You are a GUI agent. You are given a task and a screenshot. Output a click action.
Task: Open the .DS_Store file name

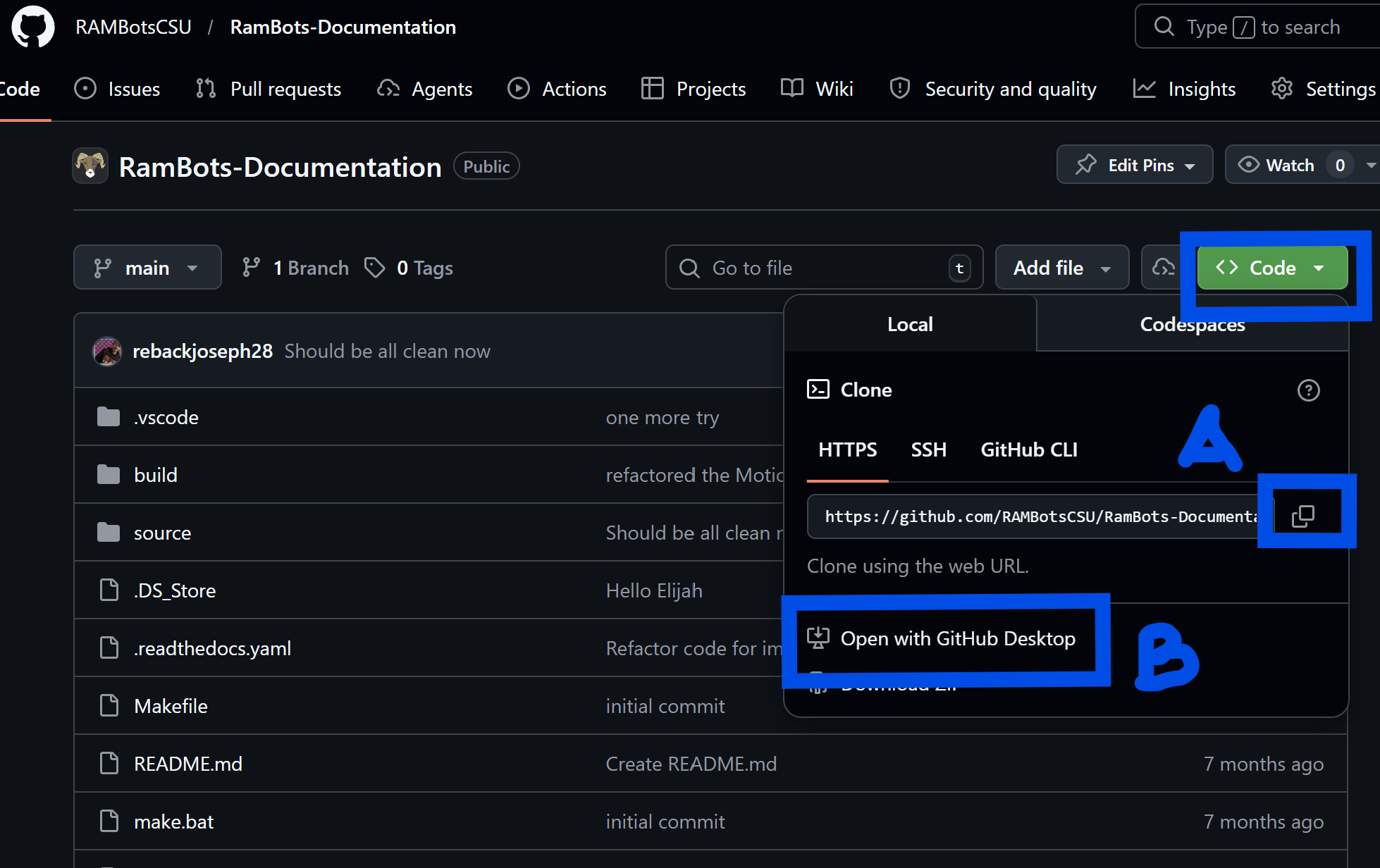tap(175, 590)
